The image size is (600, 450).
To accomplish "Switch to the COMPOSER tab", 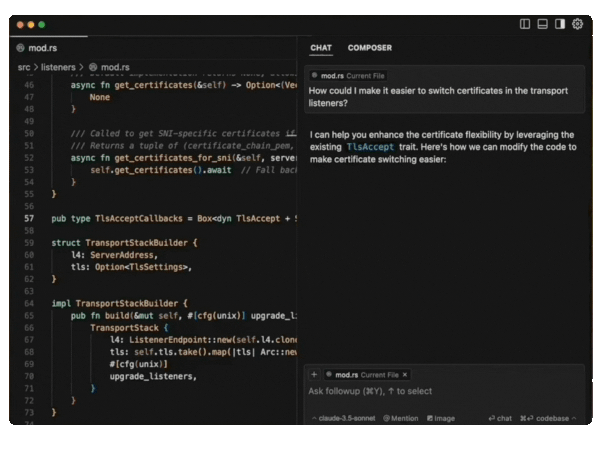I will click(x=370, y=48).
